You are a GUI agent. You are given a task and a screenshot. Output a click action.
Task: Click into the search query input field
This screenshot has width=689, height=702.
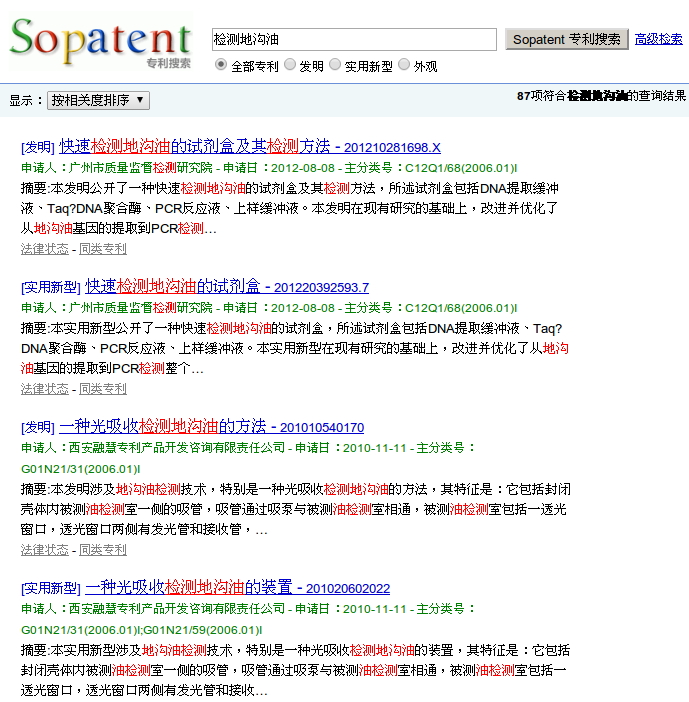[x=354, y=39]
